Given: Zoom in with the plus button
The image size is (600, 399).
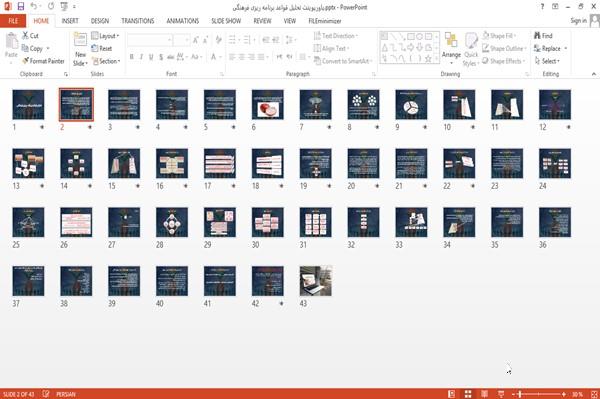Looking at the screenshot, I should pyautogui.click(x=564, y=394).
